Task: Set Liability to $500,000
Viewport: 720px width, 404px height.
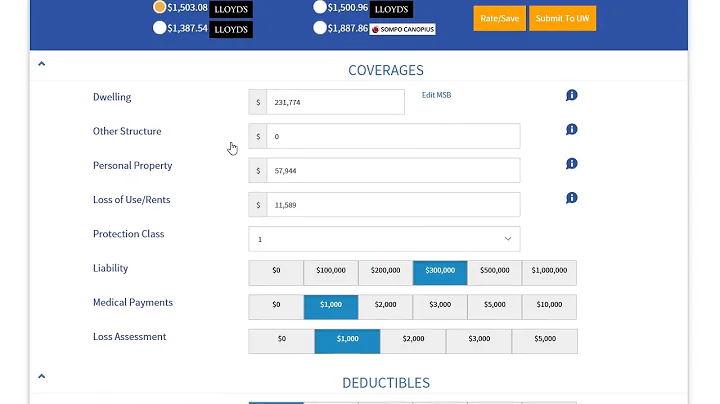Action: tap(495, 273)
